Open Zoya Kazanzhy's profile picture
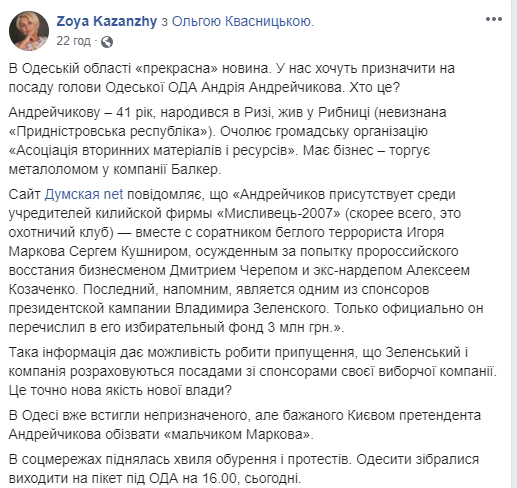 tap(29, 31)
